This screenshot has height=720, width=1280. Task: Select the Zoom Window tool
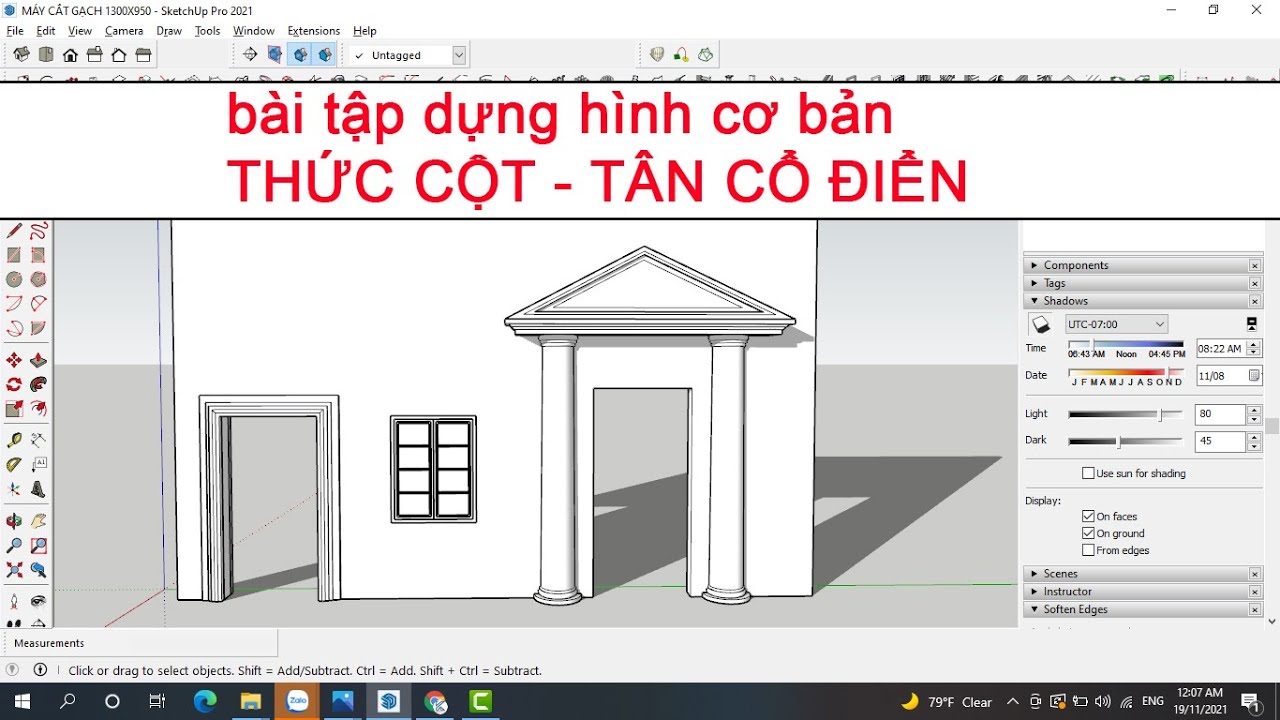pyautogui.click(x=38, y=546)
